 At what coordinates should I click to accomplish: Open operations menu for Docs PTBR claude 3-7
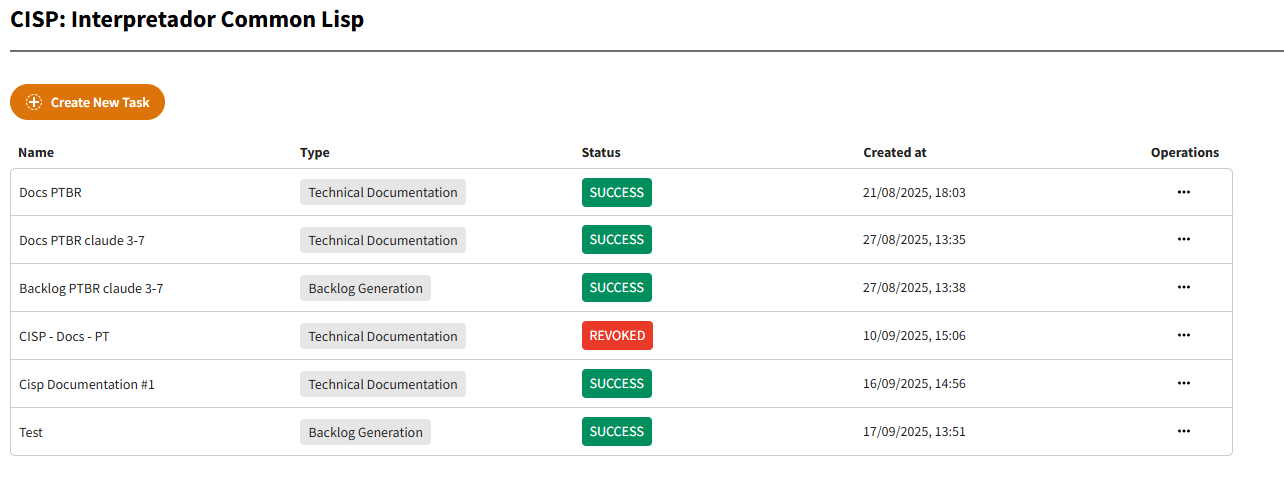point(1184,240)
